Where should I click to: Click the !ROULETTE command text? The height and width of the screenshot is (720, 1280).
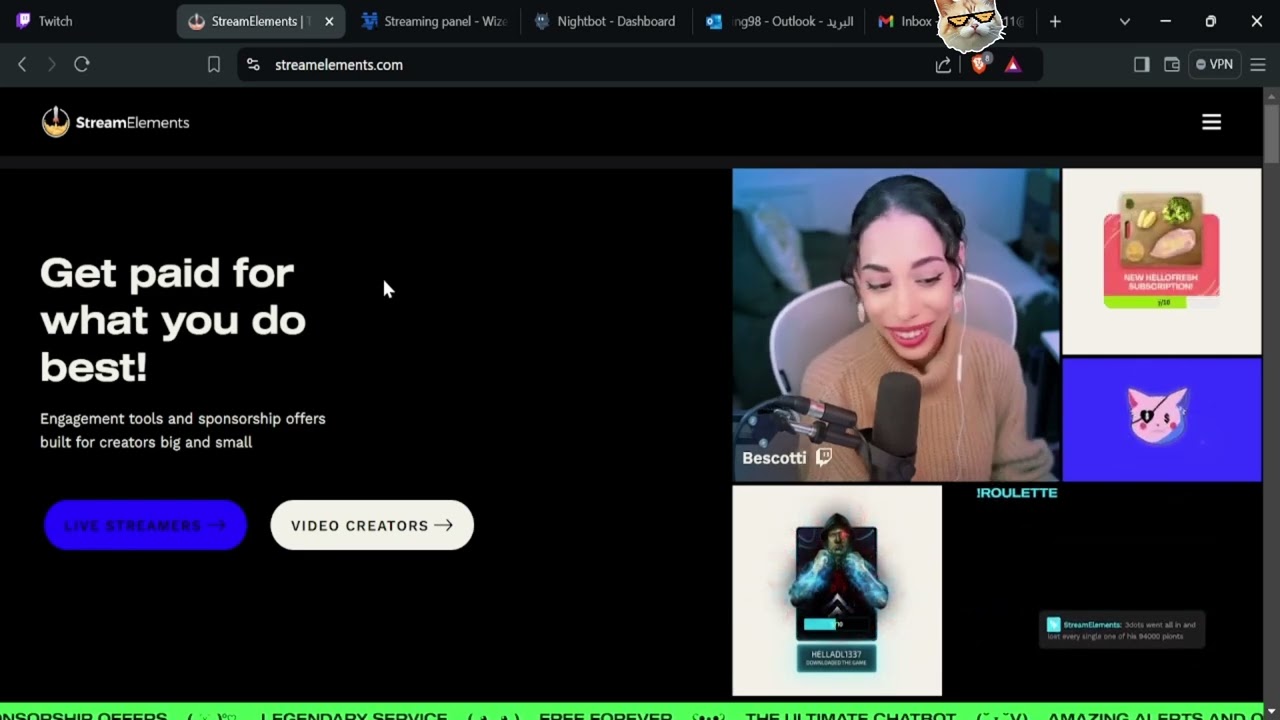coord(1017,493)
